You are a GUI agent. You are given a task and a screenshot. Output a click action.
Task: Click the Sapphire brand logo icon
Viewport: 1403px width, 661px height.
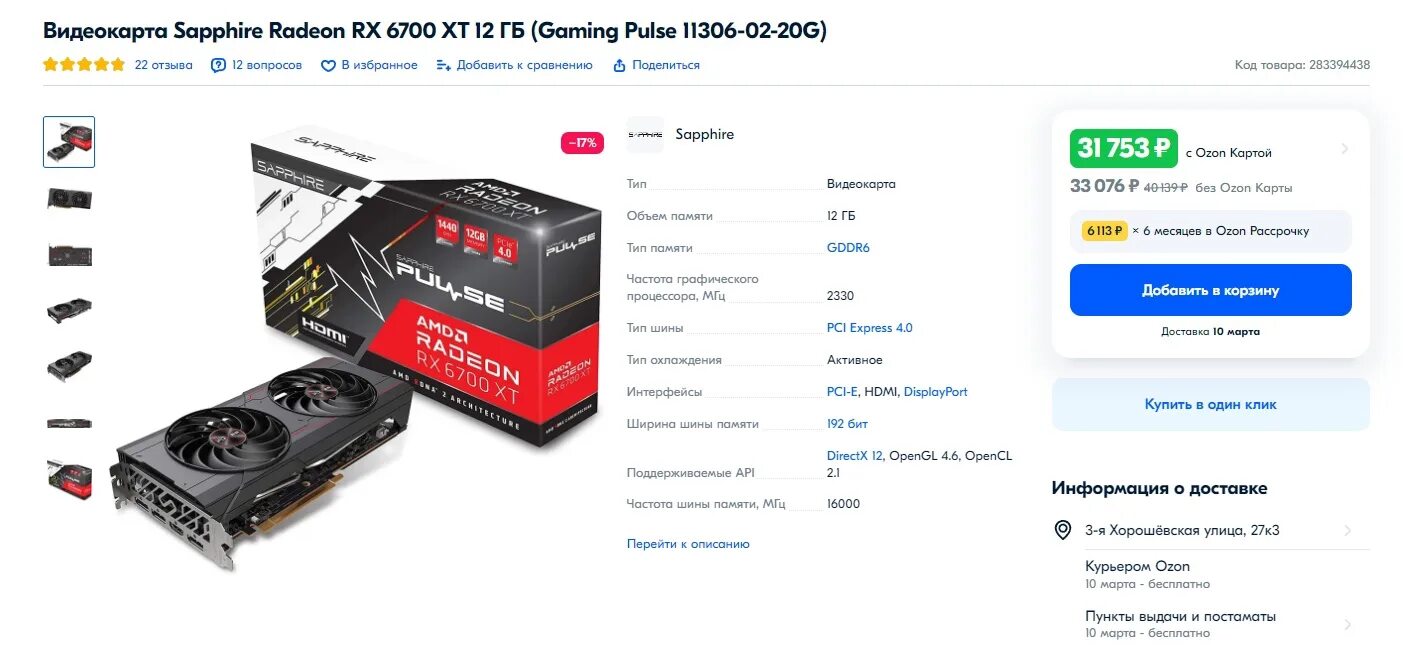click(x=645, y=134)
